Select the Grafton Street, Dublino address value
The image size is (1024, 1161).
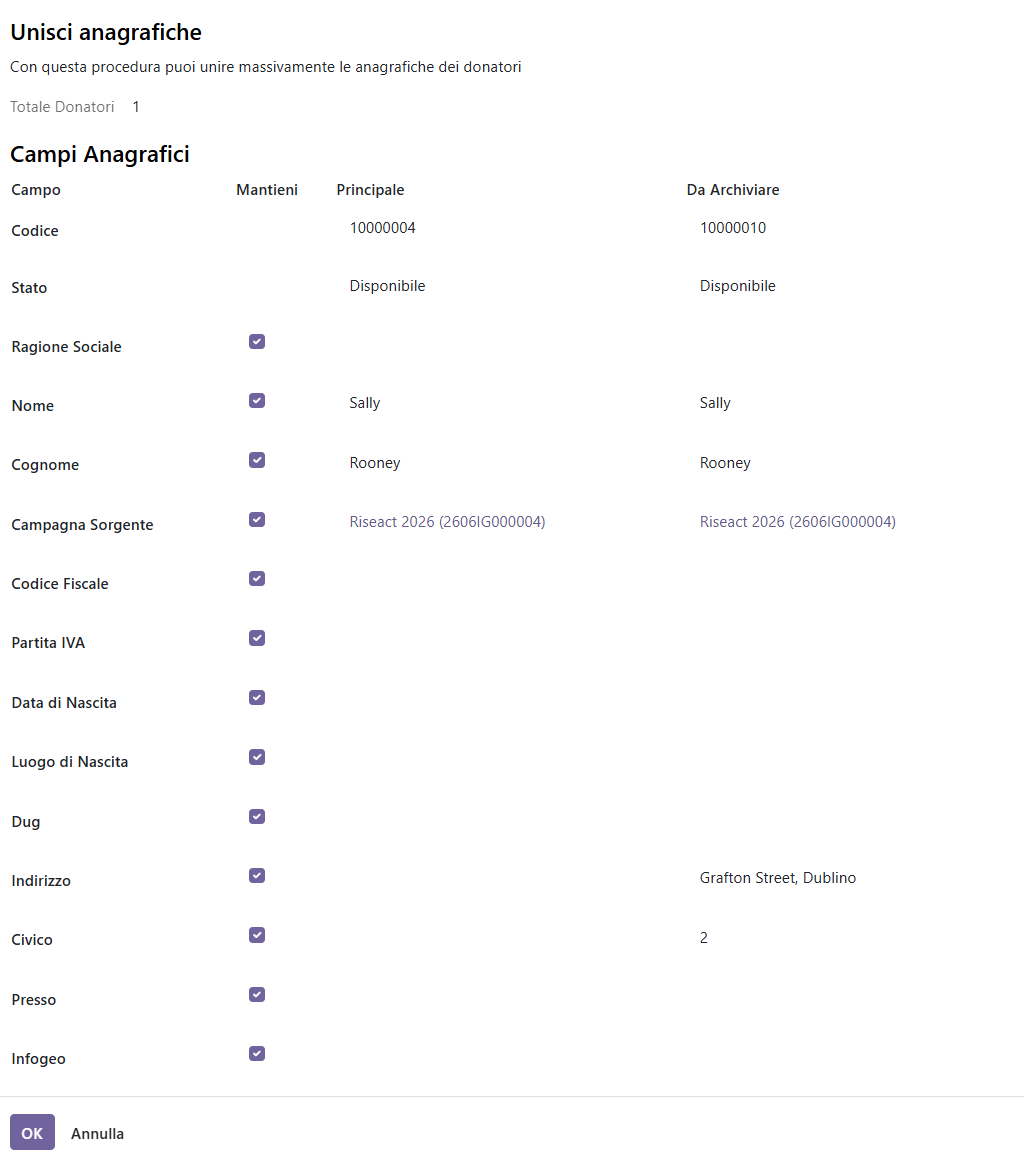point(777,878)
